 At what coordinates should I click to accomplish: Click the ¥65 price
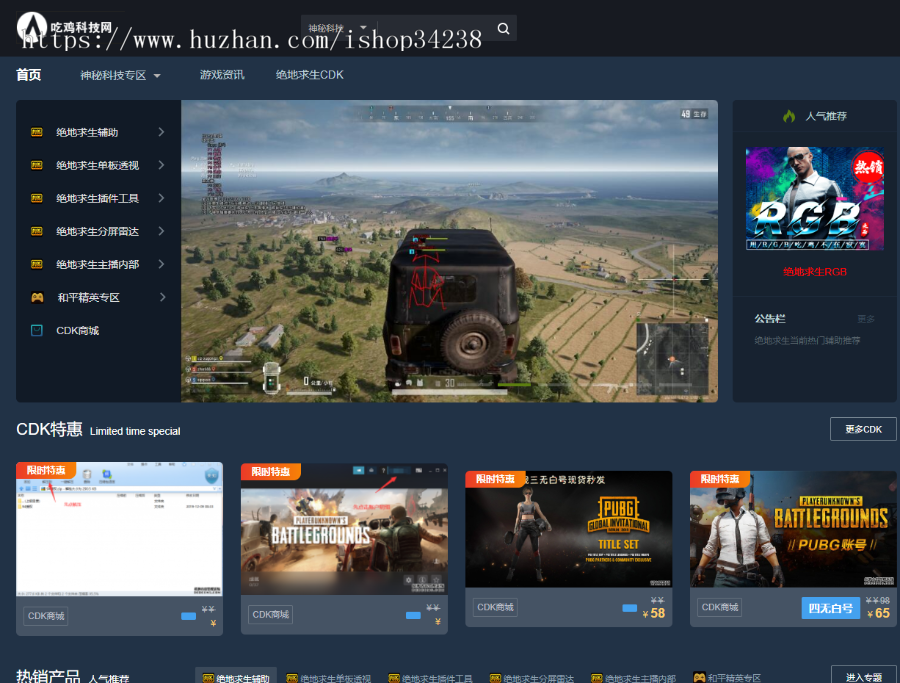[x=878, y=614]
